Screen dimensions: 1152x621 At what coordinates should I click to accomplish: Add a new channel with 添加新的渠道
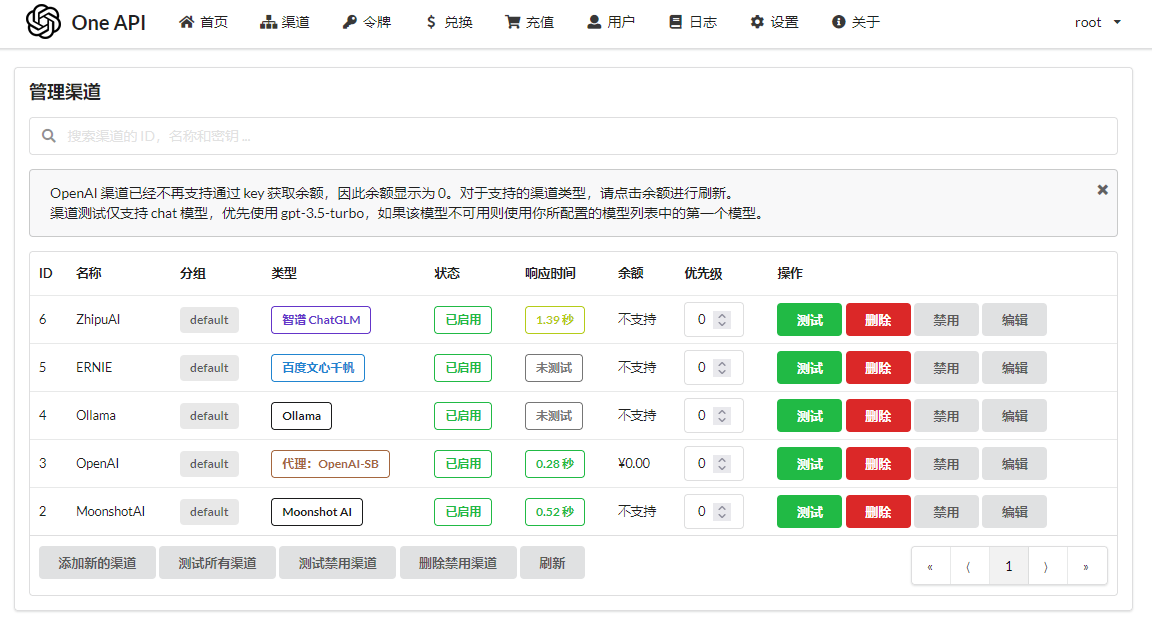[x=97, y=563]
